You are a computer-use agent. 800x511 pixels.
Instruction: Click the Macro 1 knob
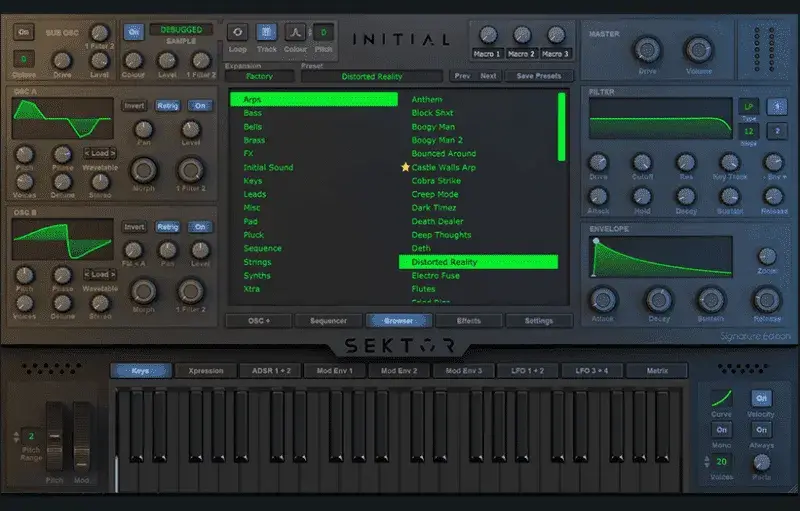[488, 35]
